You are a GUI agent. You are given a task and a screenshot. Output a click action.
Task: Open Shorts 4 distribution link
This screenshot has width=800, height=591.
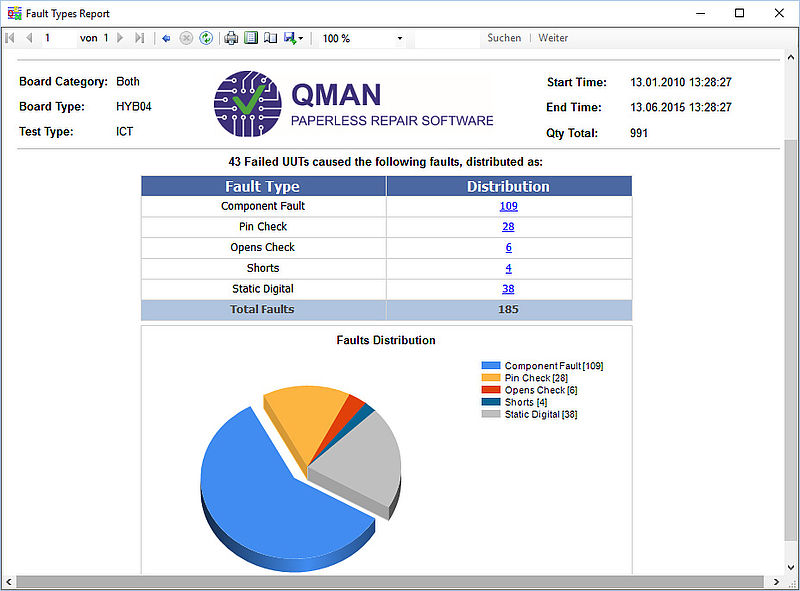[509, 268]
